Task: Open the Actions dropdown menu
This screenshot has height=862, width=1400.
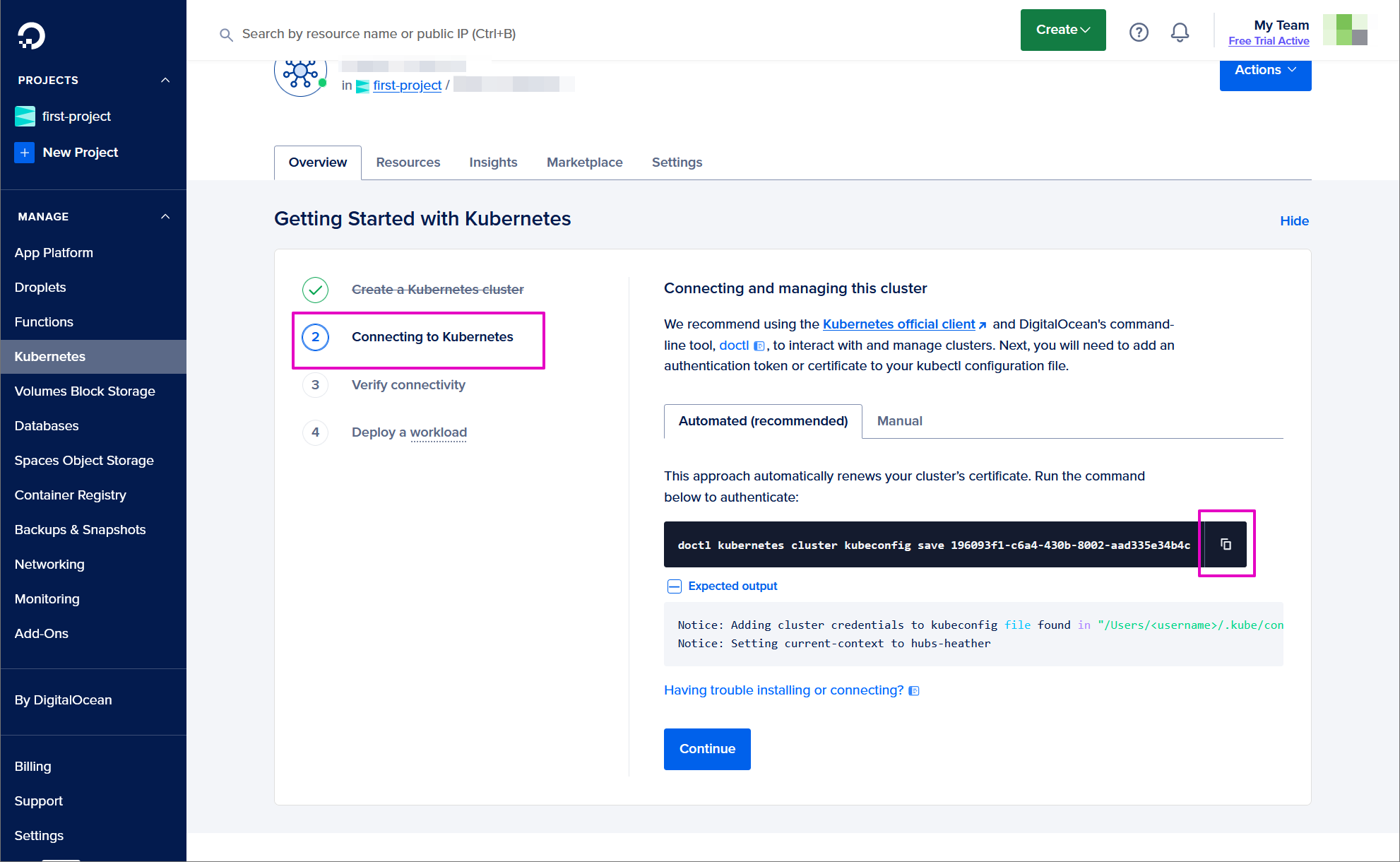Action: [x=1265, y=71]
